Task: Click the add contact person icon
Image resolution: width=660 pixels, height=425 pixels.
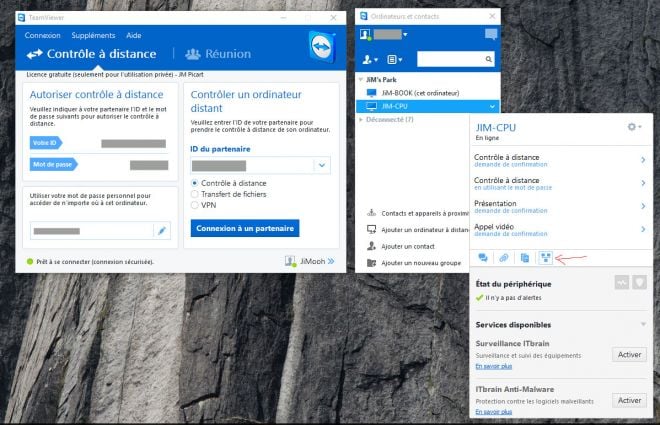Action: (x=371, y=246)
